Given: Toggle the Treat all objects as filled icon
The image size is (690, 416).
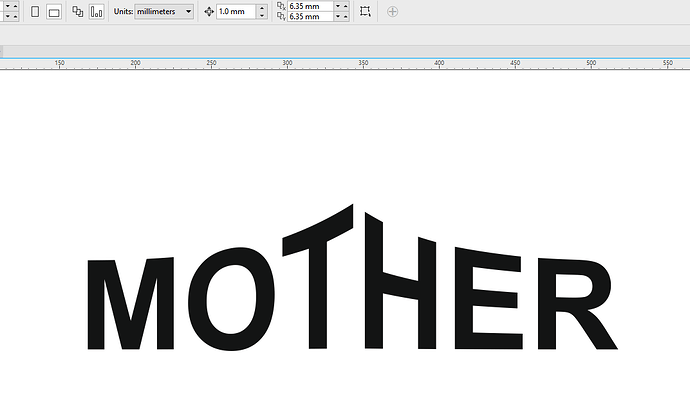Looking at the screenshot, I should (x=365, y=12).
